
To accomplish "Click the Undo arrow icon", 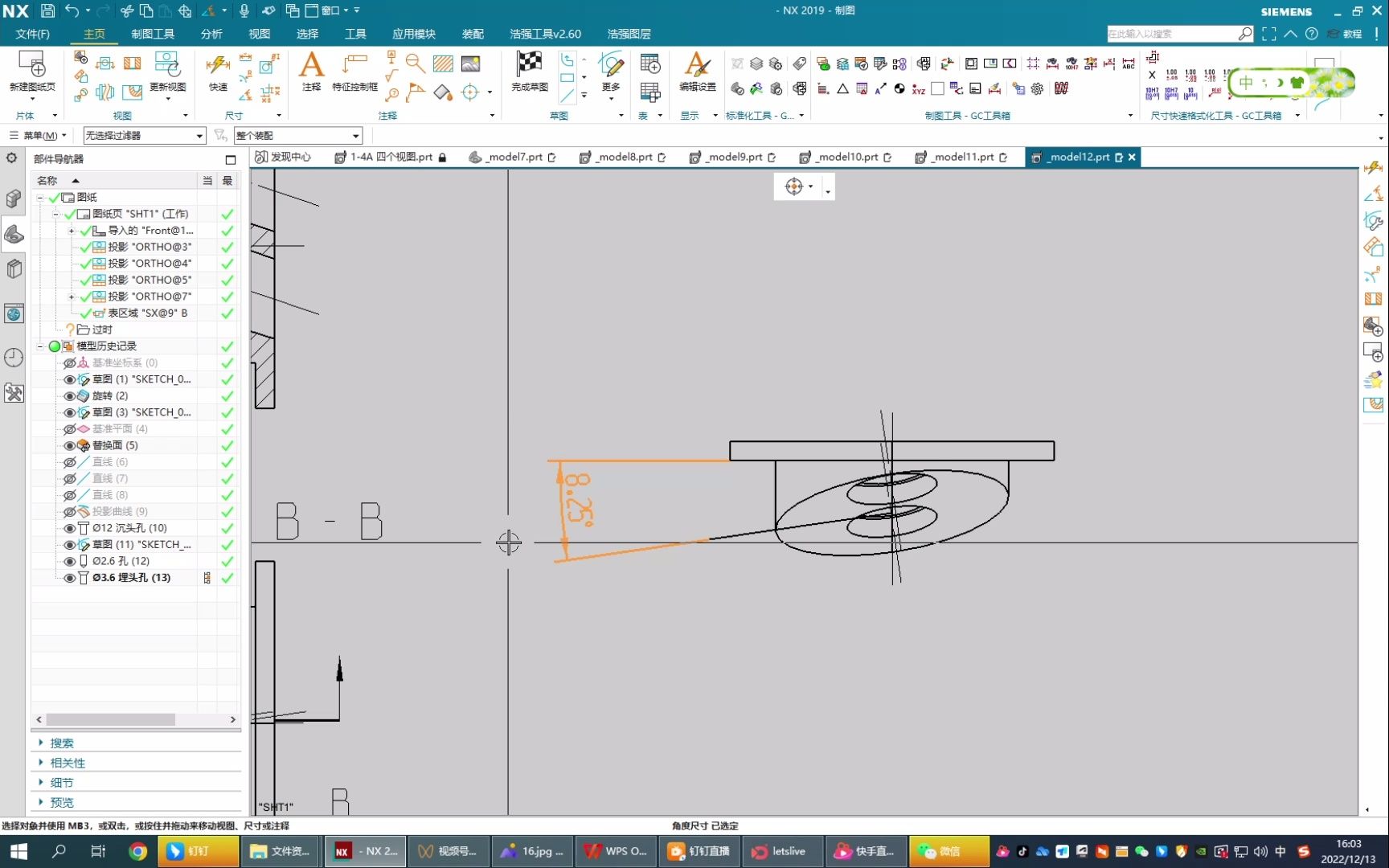I will pyautogui.click(x=72, y=10).
